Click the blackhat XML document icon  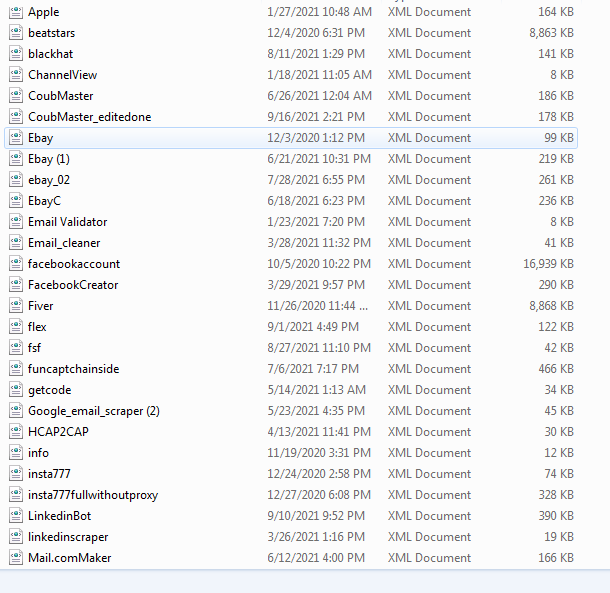pos(16,54)
